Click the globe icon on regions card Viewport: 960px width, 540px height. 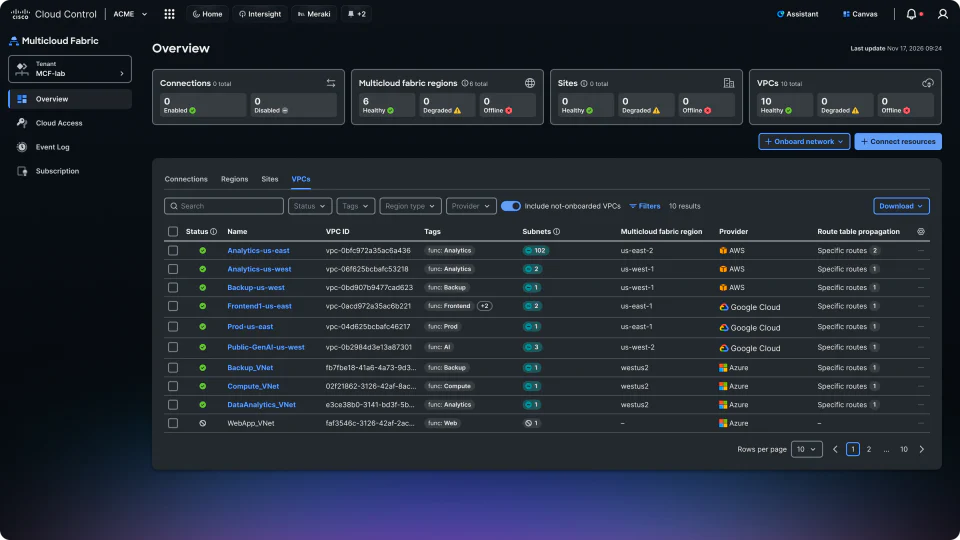point(530,83)
